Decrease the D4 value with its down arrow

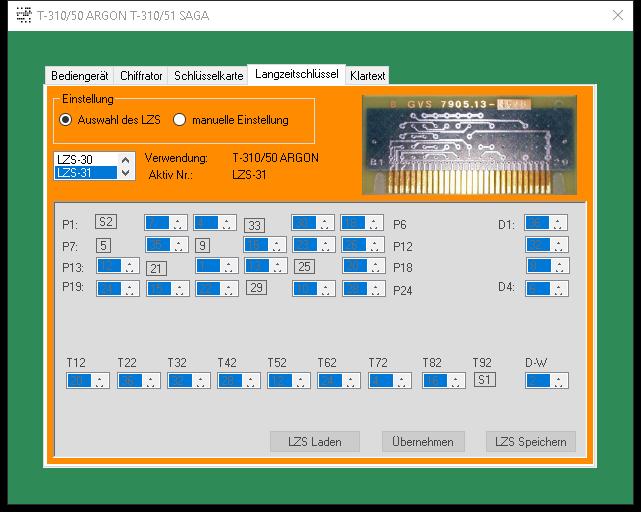click(558, 292)
